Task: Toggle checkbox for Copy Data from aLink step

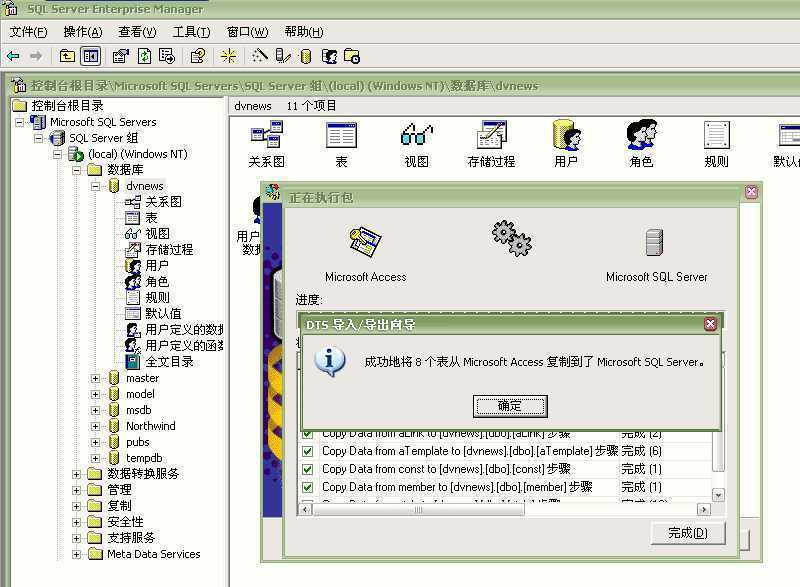Action: coord(307,434)
